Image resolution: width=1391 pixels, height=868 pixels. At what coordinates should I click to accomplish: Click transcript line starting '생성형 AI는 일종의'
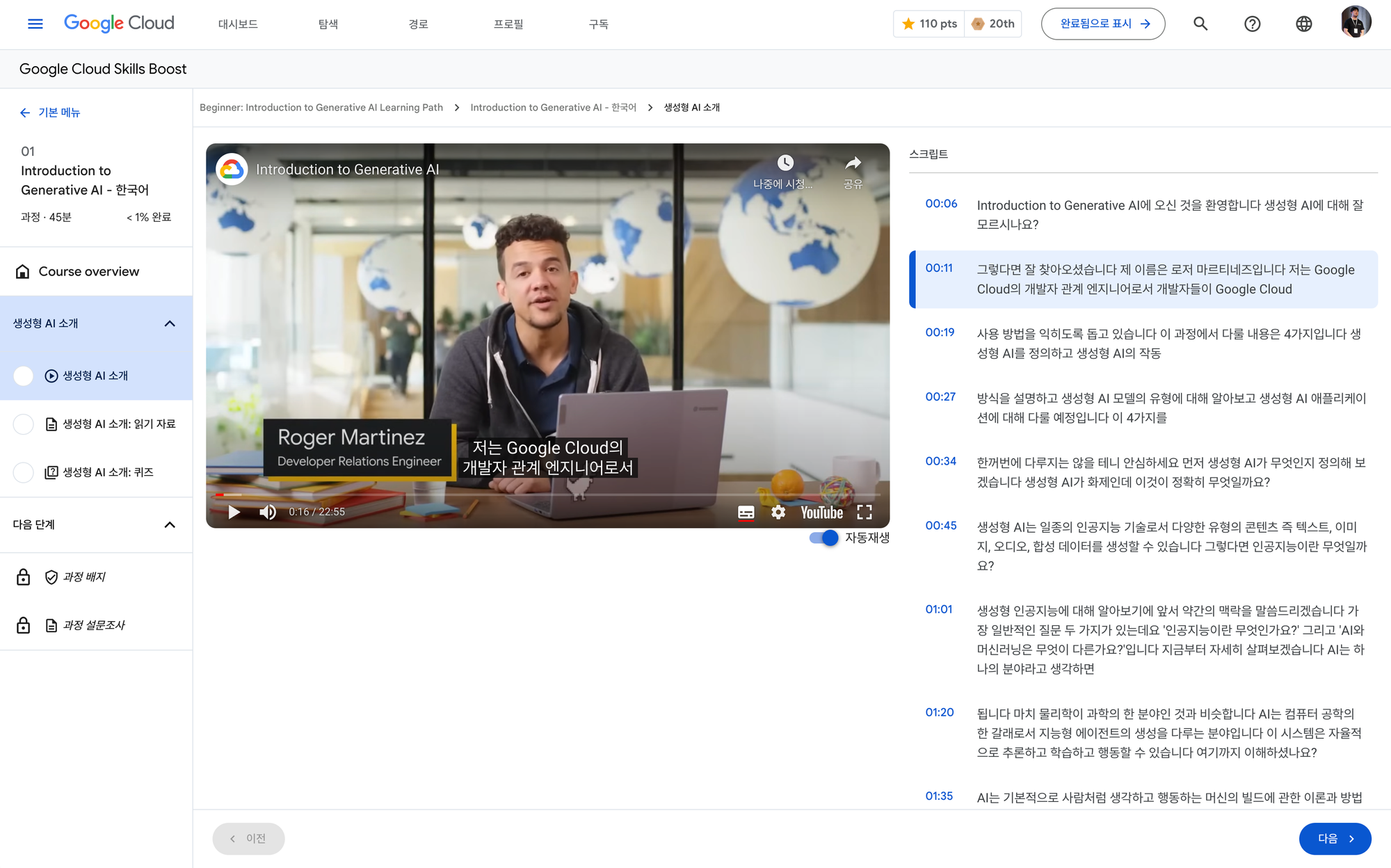(x=1172, y=547)
